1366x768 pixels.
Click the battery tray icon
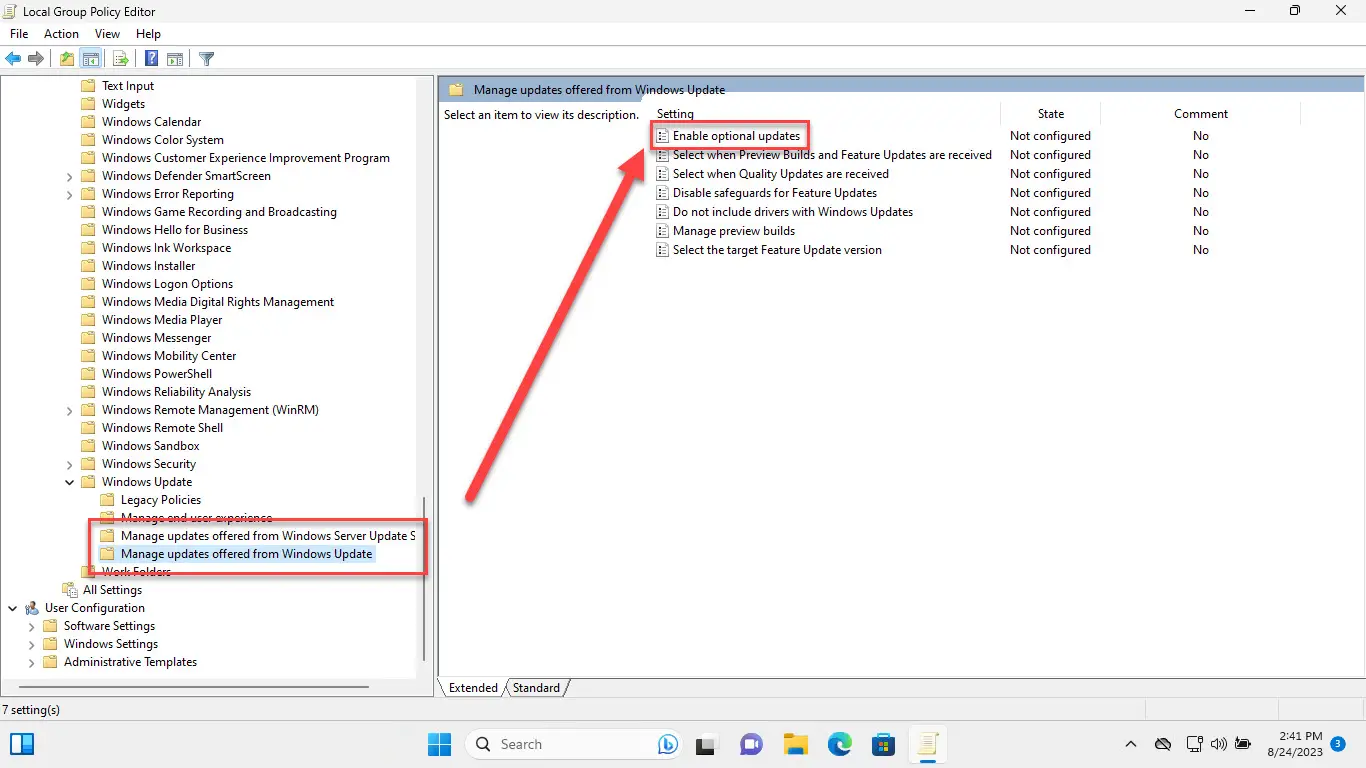[1243, 744]
